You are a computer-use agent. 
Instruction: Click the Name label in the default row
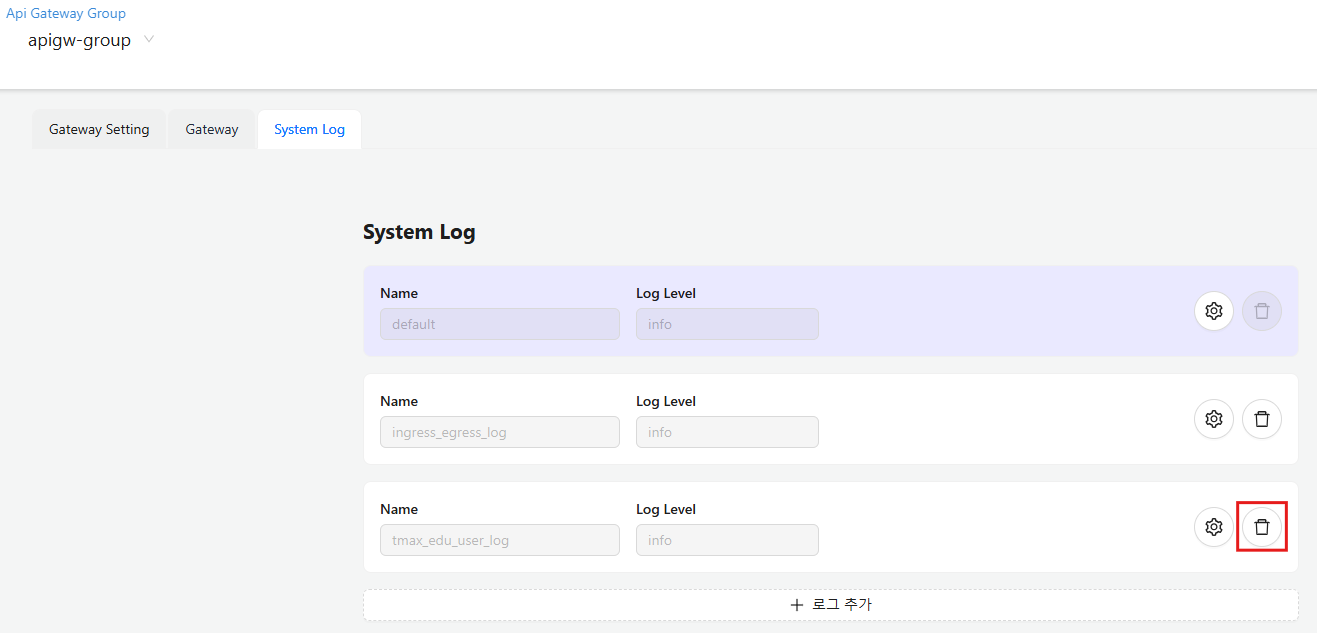point(399,293)
